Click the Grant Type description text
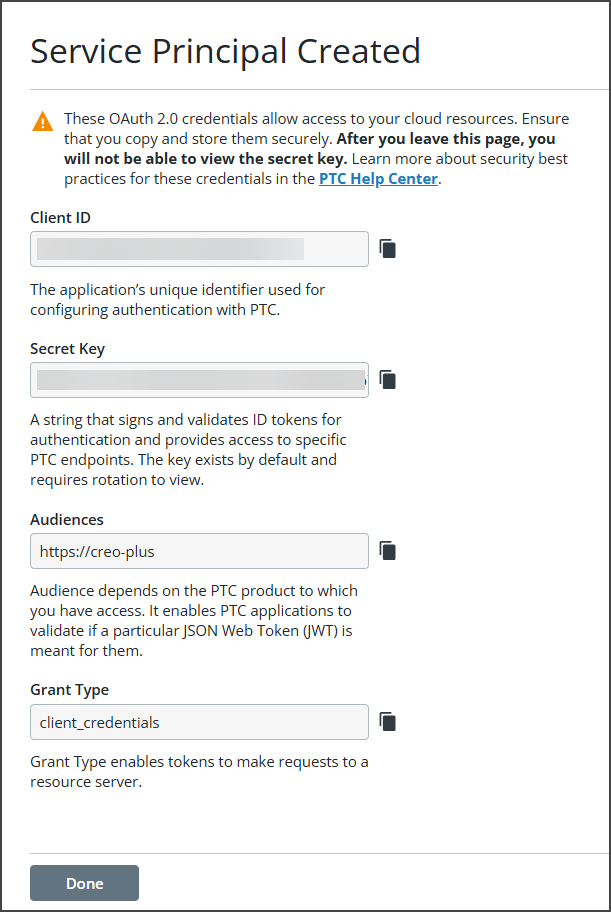 [199, 771]
